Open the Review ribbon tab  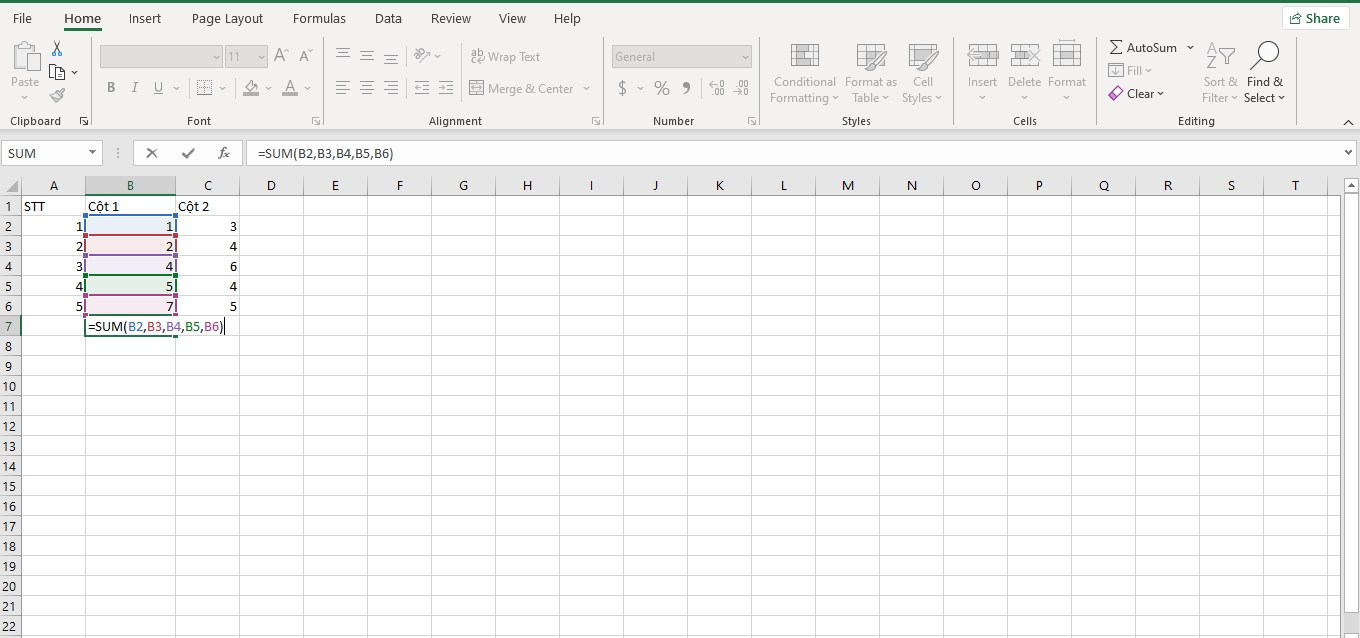(450, 18)
